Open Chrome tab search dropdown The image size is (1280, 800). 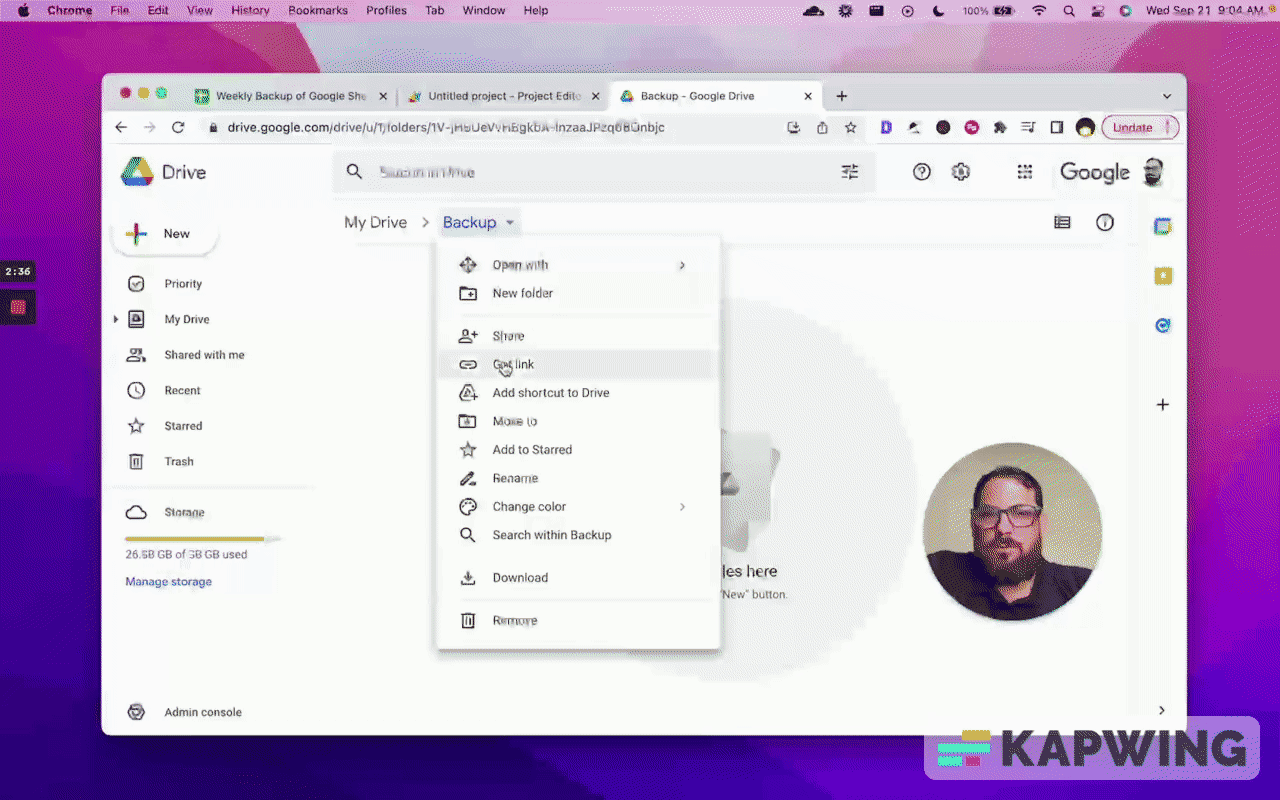pyautogui.click(x=1166, y=96)
